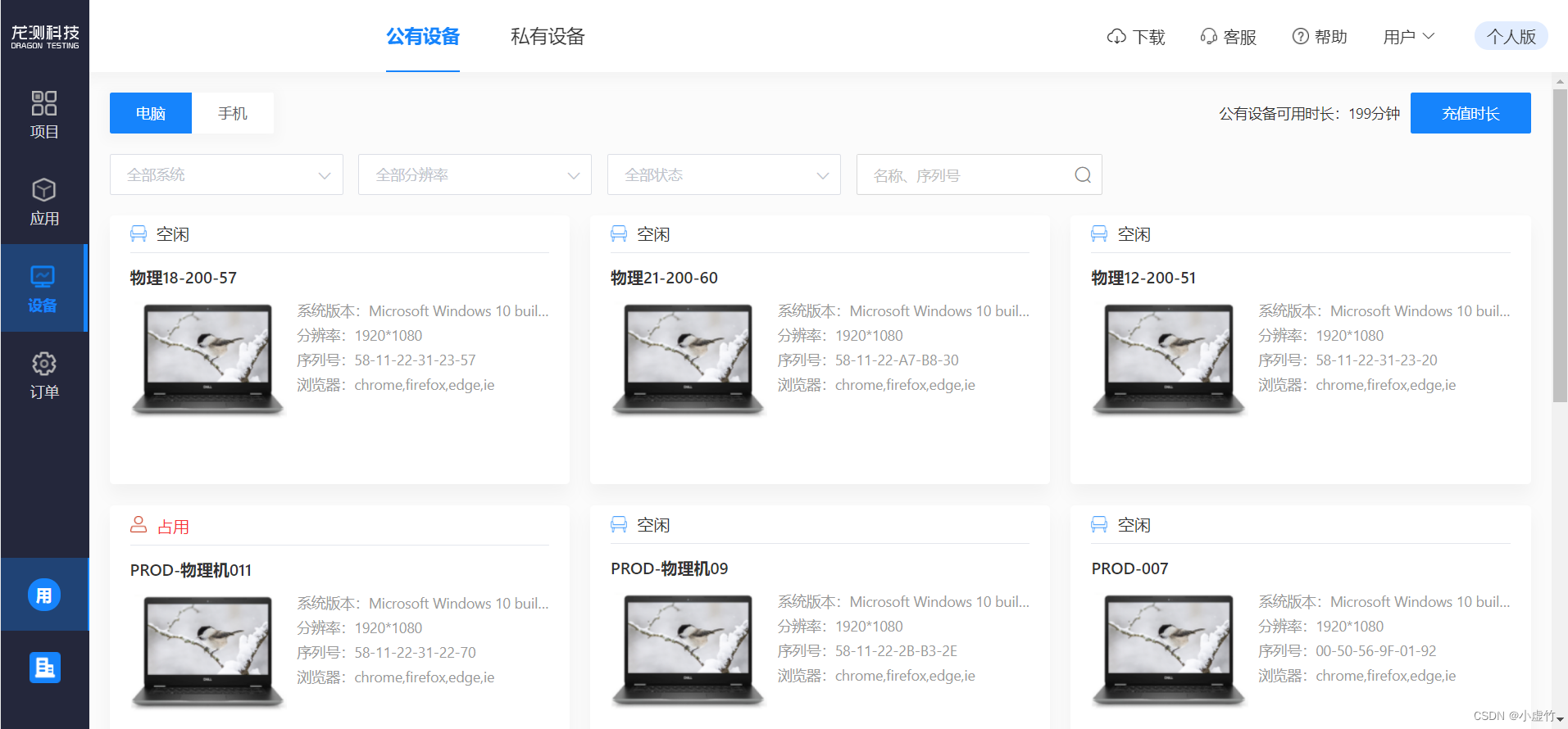Click the idle status icon for PROD-物理机09
The height and width of the screenshot is (729, 1568).
pos(619,524)
